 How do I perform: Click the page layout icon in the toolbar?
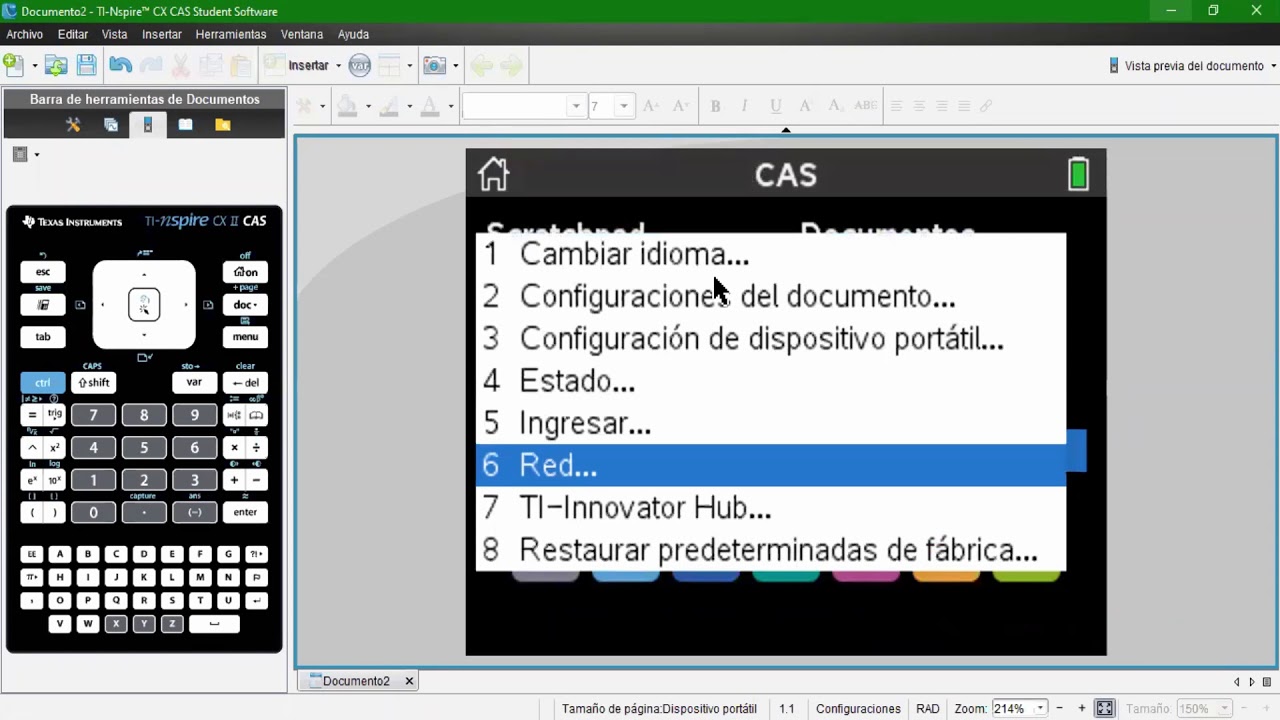pyautogui.click(x=389, y=65)
